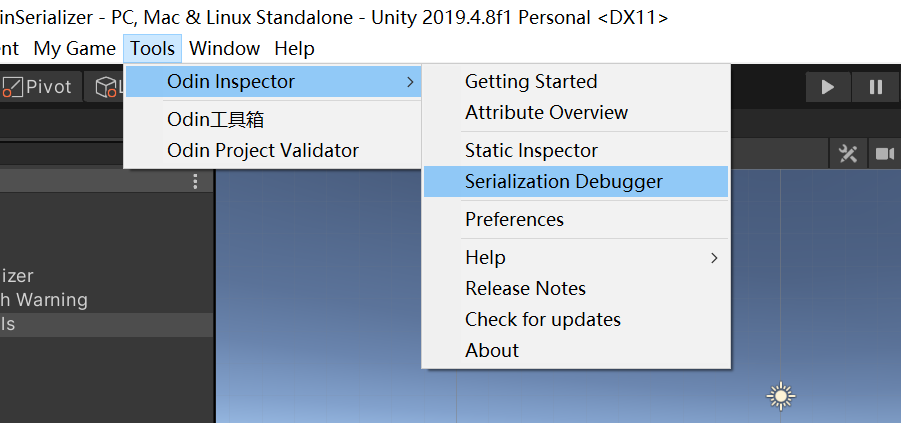Toggle the Local/Global cube icon button
The width and height of the screenshot is (901, 423).
(x=107, y=87)
